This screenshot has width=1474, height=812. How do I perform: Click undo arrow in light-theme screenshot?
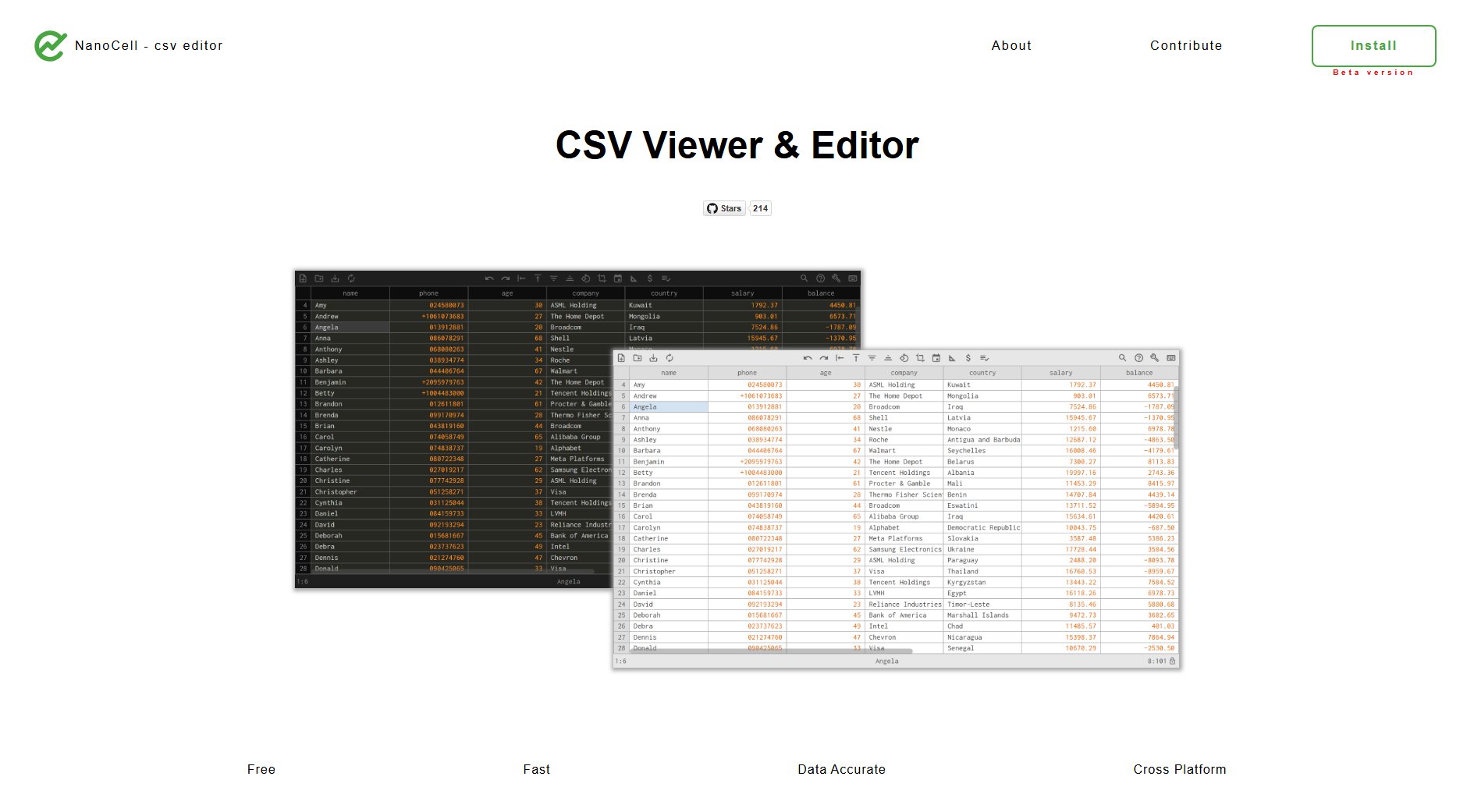pos(808,358)
